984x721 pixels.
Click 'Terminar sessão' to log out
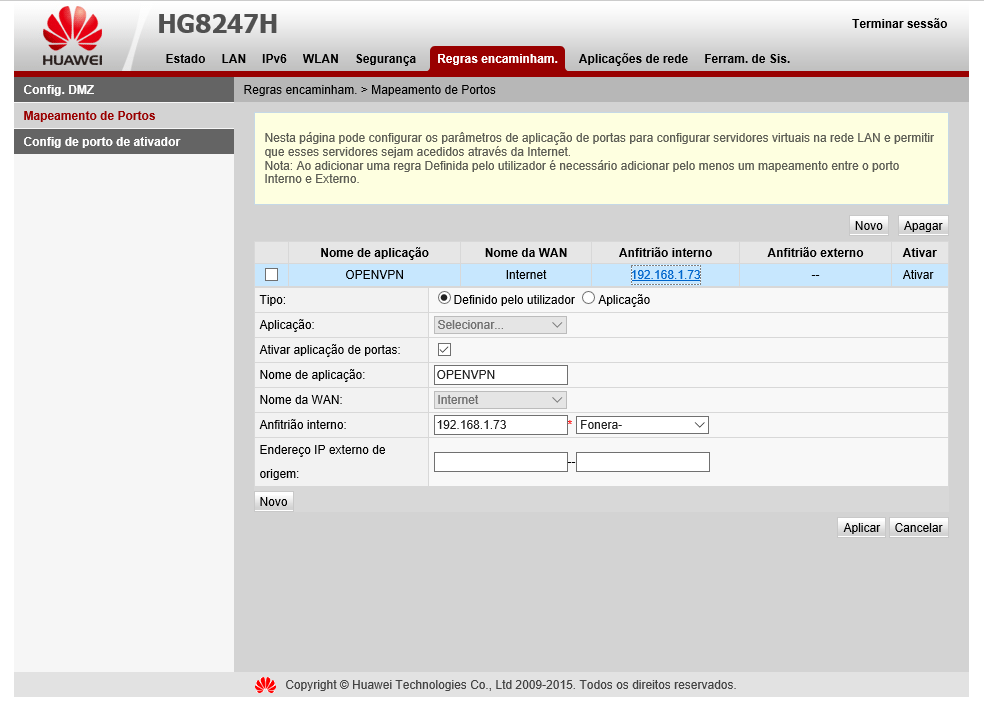pos(899,24)
